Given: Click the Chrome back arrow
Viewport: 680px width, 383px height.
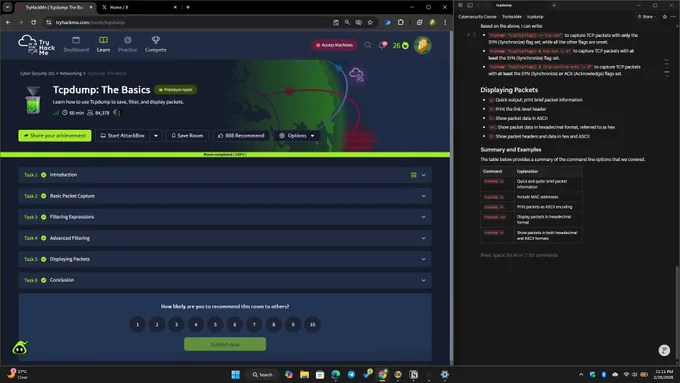Looking at the screenshot, I should click(x=8, y=22).
